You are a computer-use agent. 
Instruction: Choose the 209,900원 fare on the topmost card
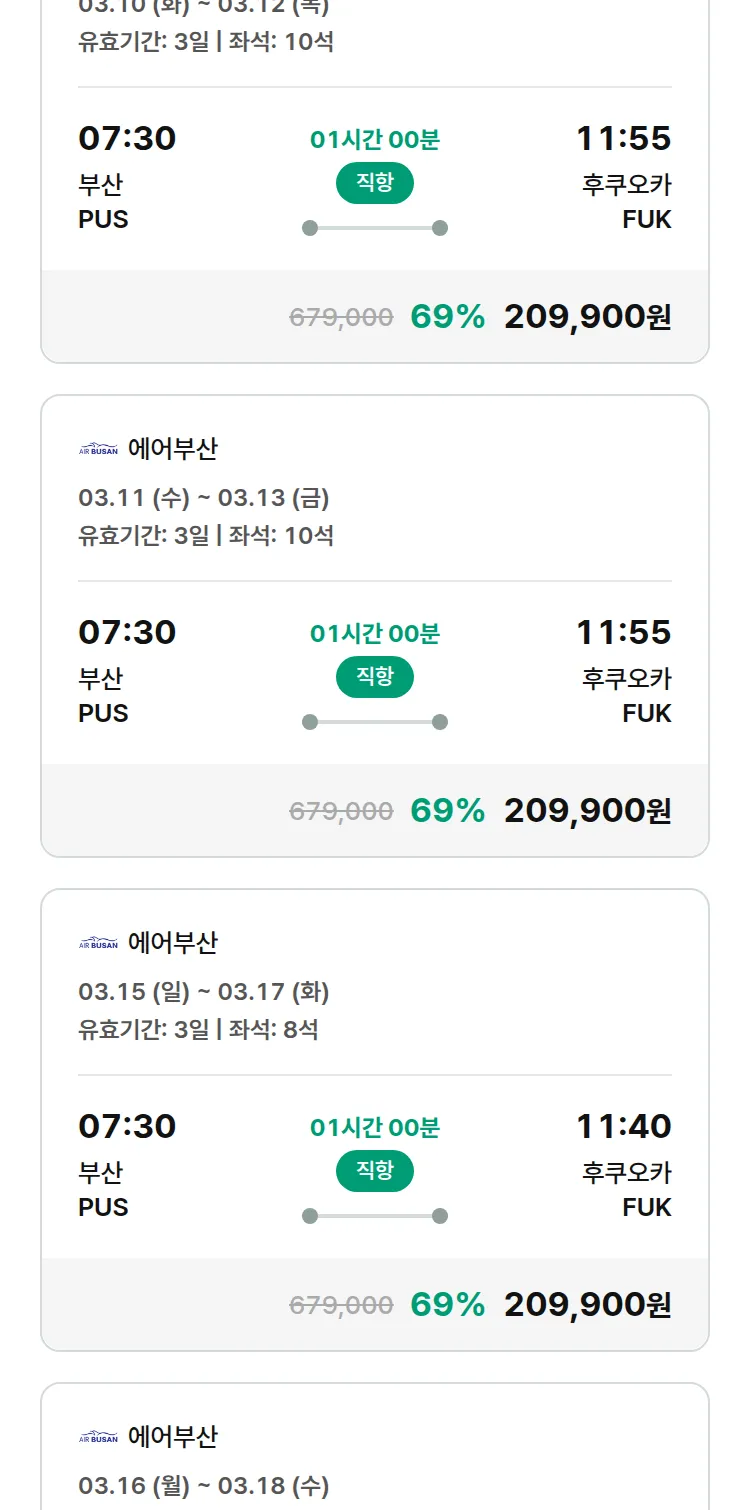click(x=587, y=316)
